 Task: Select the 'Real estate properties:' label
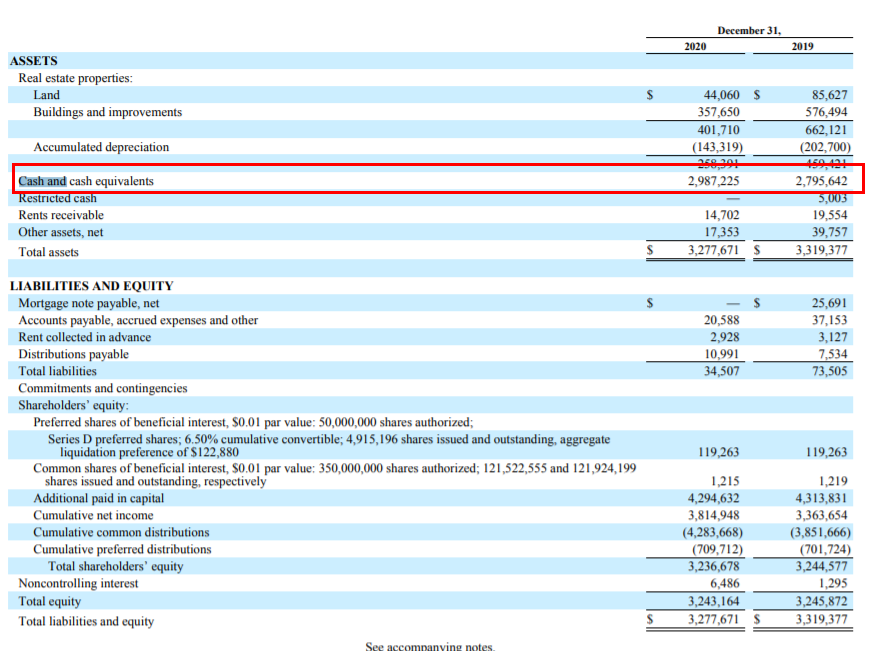pyautogui.click(x=76, y=78)
